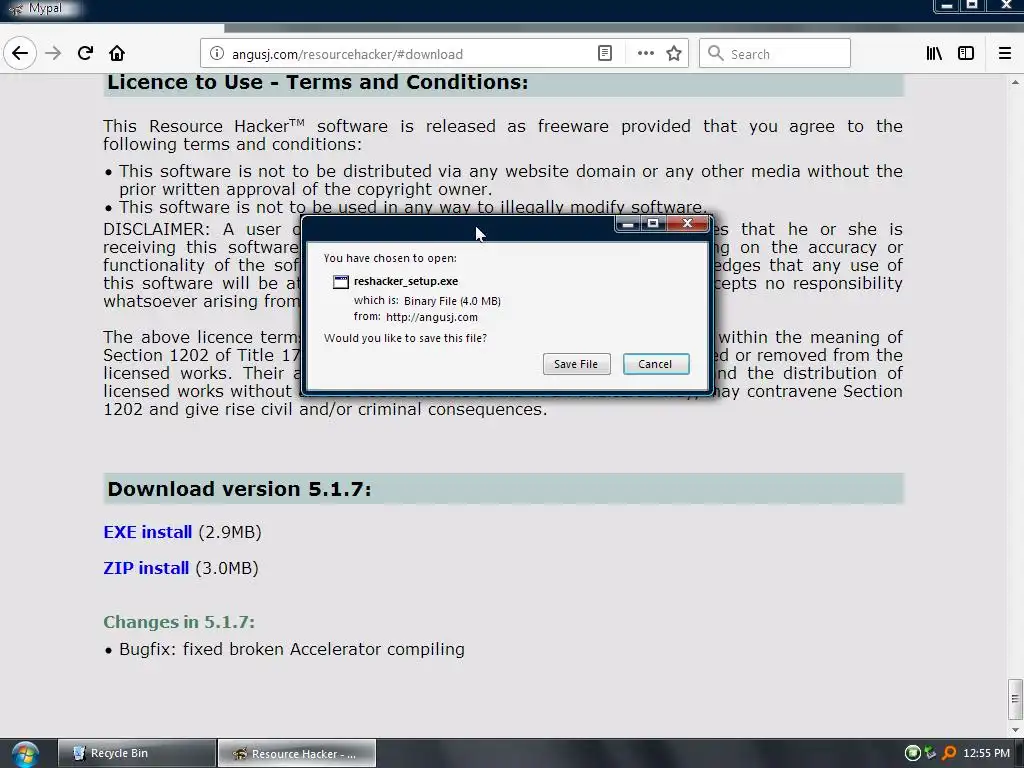1024x768 pixels.
Task: Click the 'reshacker_setup.exe' filename text
Action: pos(406,281)
